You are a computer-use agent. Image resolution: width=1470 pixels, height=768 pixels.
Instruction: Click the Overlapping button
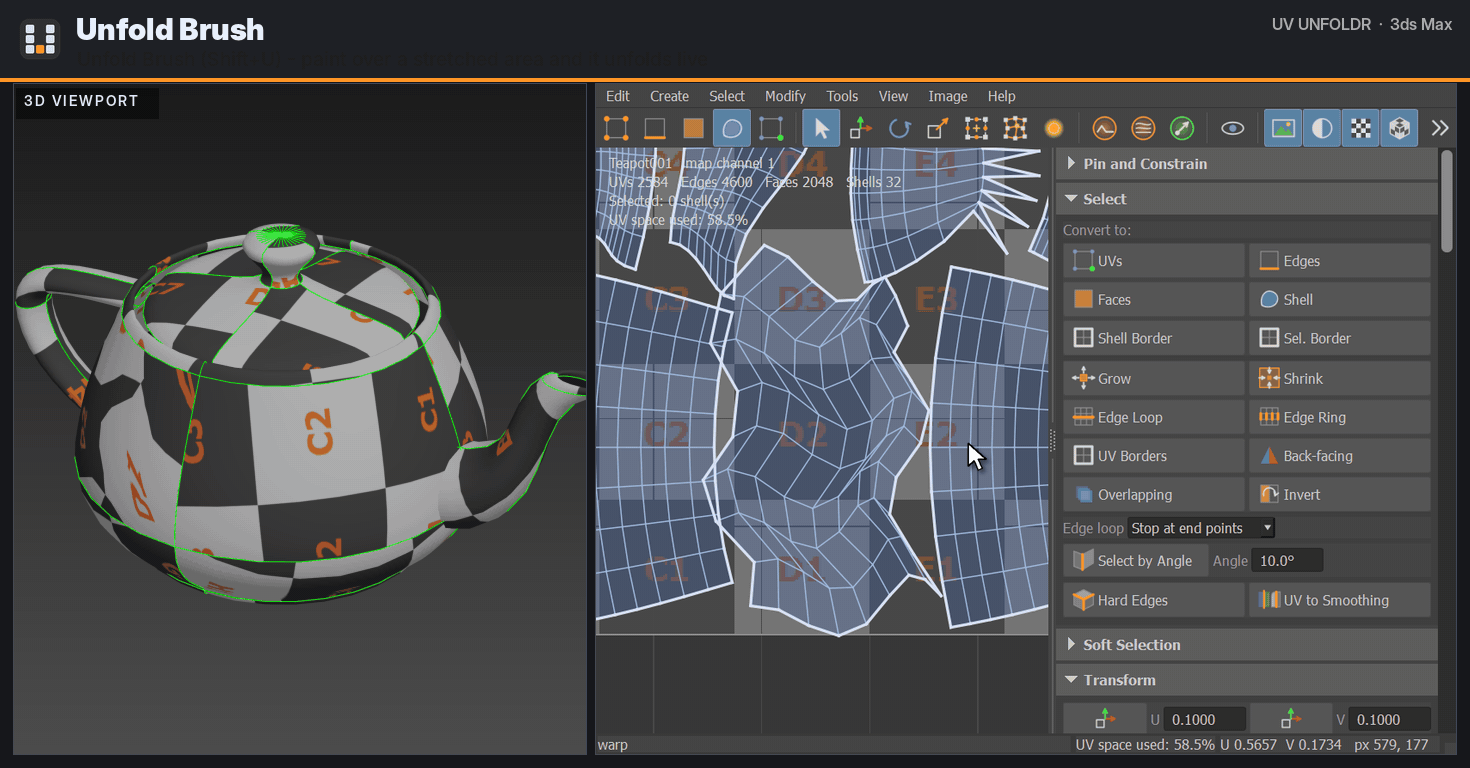[1154, 495]
